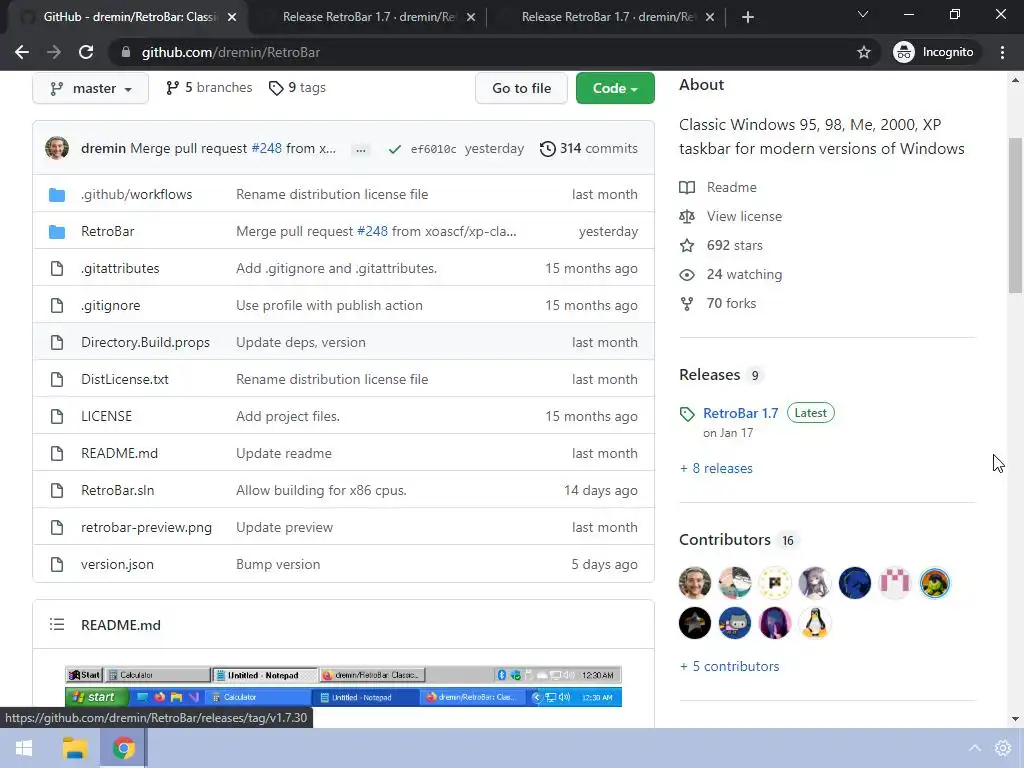
Task: Show hidden tray icons chevron
Action: click(974, 748)
